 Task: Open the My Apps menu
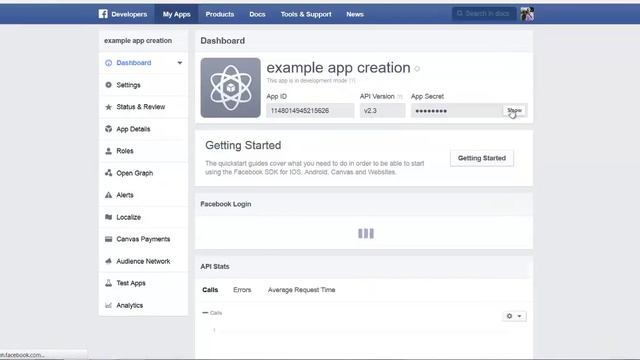pos(176,14)
